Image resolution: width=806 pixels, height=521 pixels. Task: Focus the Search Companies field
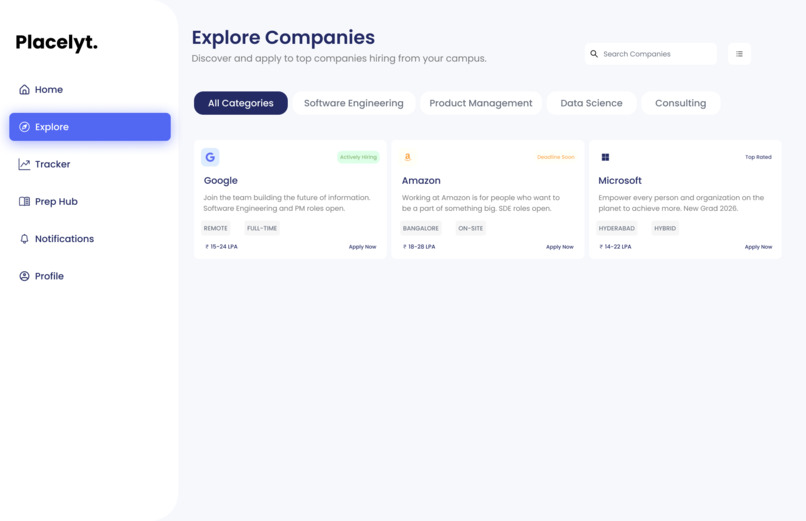(x=651, y=54)
